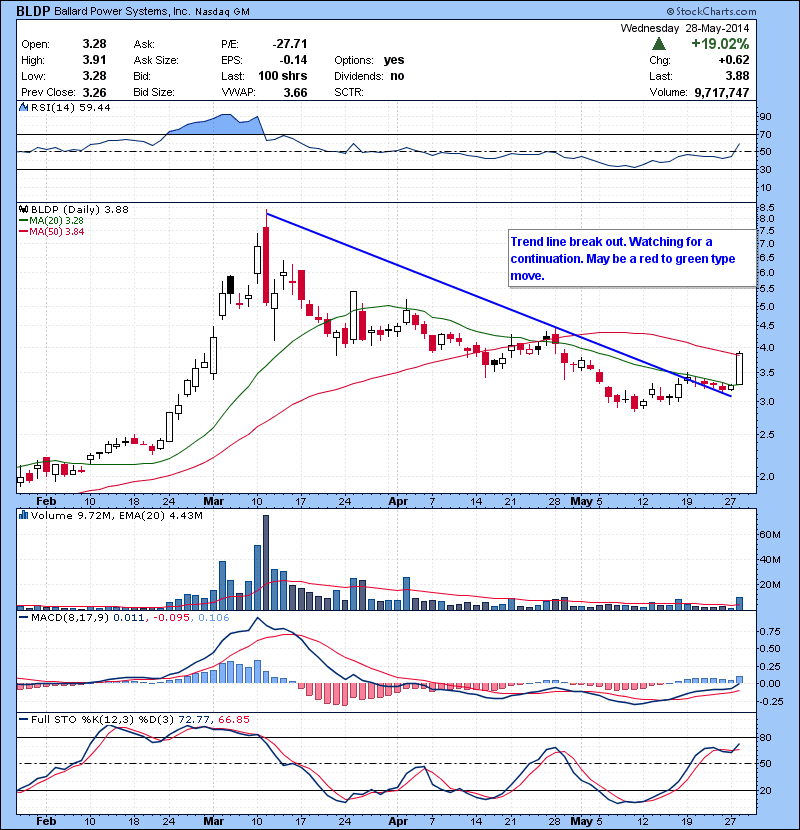This screenshot has height=830, width=800.
Task: Click the Last 100 shrs value
Action: [x=282, y=76]
